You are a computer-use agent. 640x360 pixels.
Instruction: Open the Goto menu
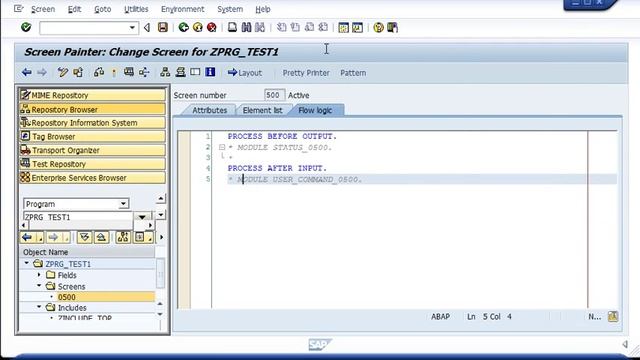(x=102, y=9)
